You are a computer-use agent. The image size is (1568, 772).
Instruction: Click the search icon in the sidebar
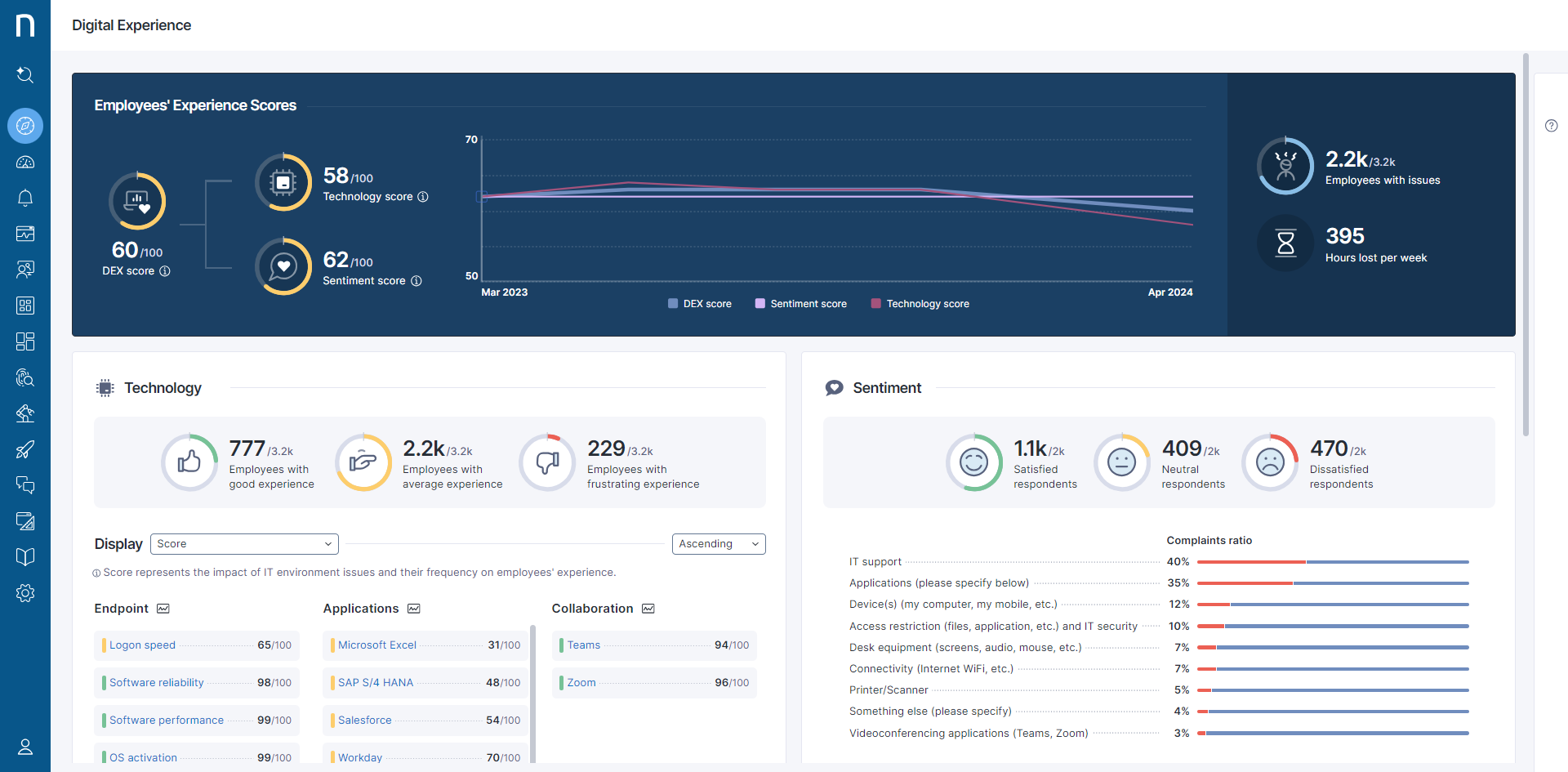click(25, 75)
